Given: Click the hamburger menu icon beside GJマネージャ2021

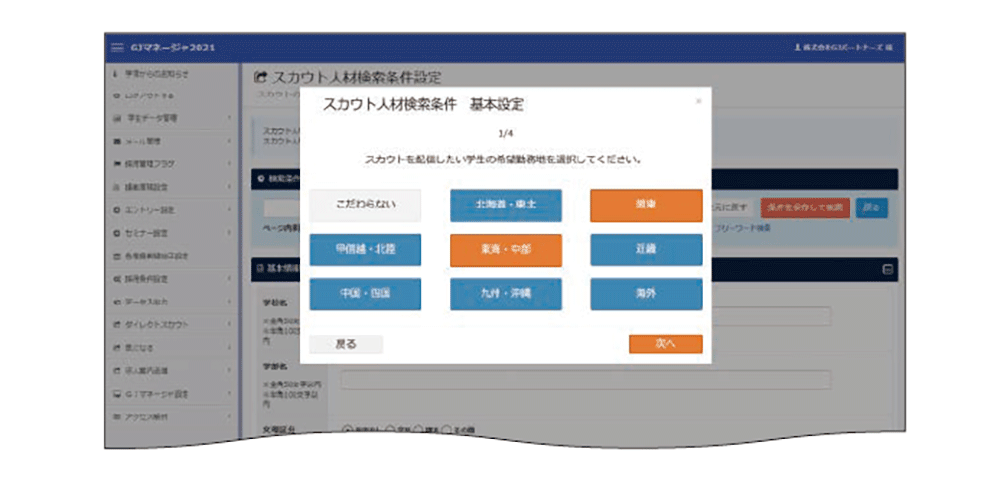Looking at the screenshot, I should (x=117, y=49).
